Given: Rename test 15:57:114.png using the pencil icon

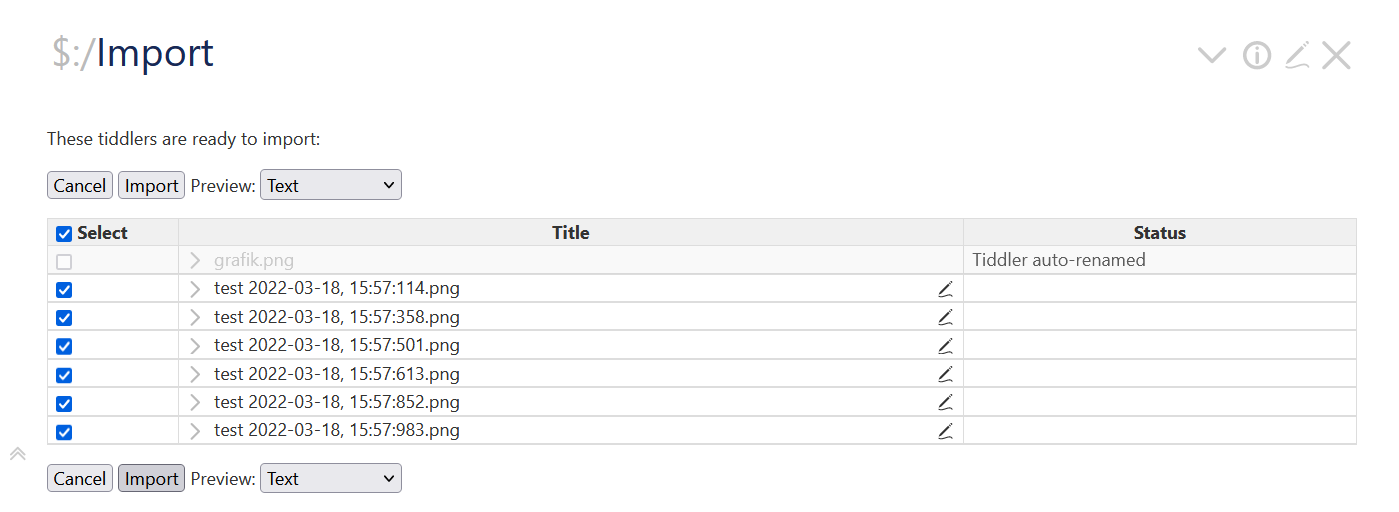Looking at the screenshot, I should coord(945,289).
